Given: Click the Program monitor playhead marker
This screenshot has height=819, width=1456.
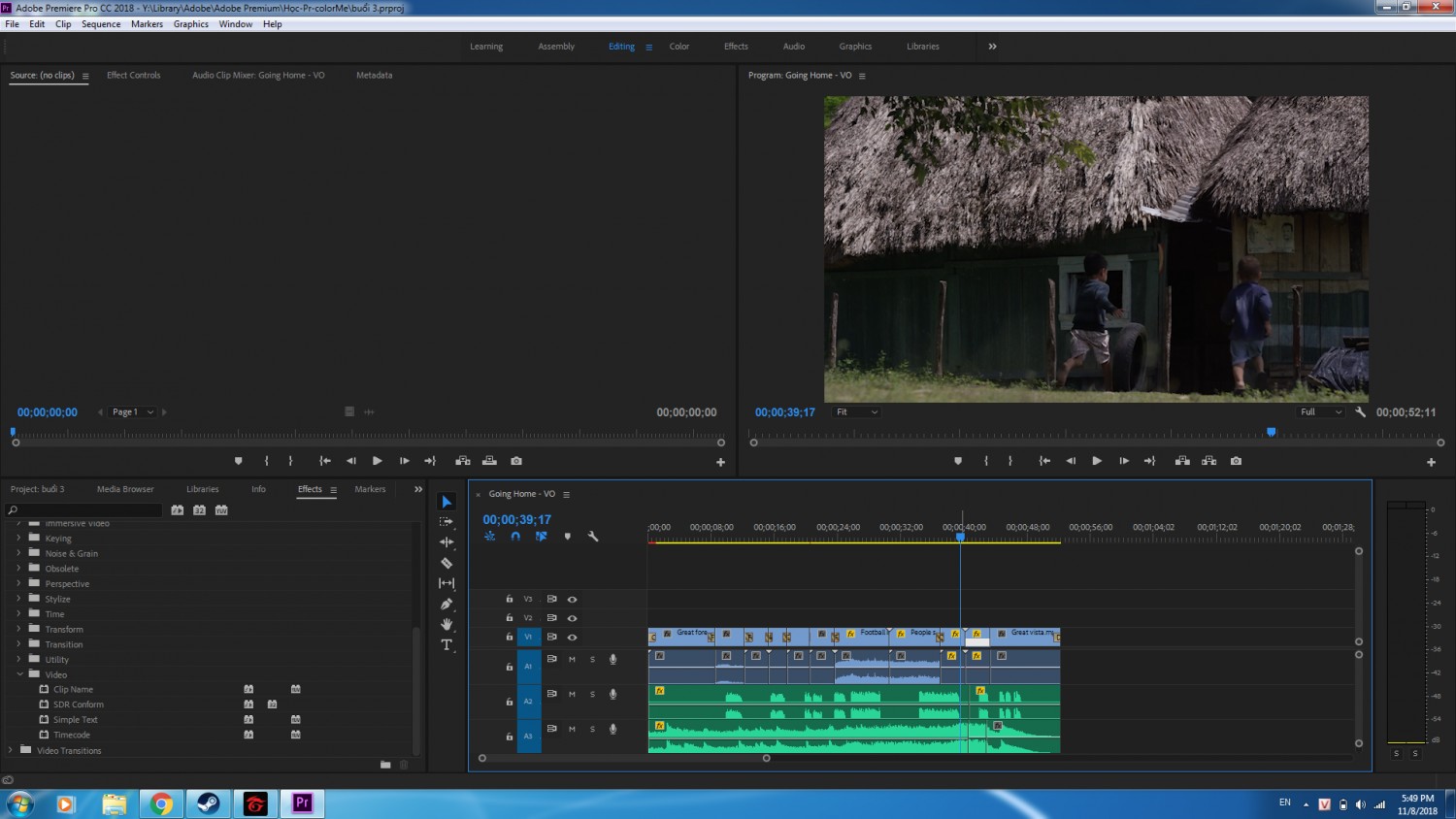Looking at the screenshot, I should (x=1271, y=432).
